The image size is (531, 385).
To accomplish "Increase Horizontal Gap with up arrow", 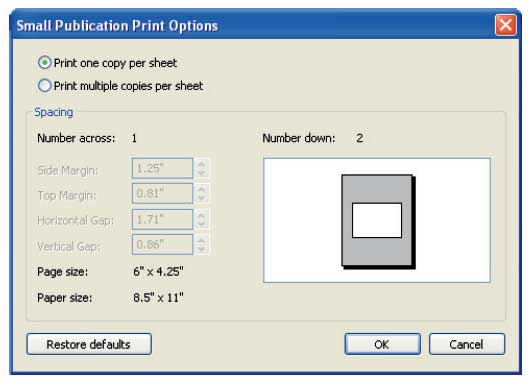I will coord(202,215).
